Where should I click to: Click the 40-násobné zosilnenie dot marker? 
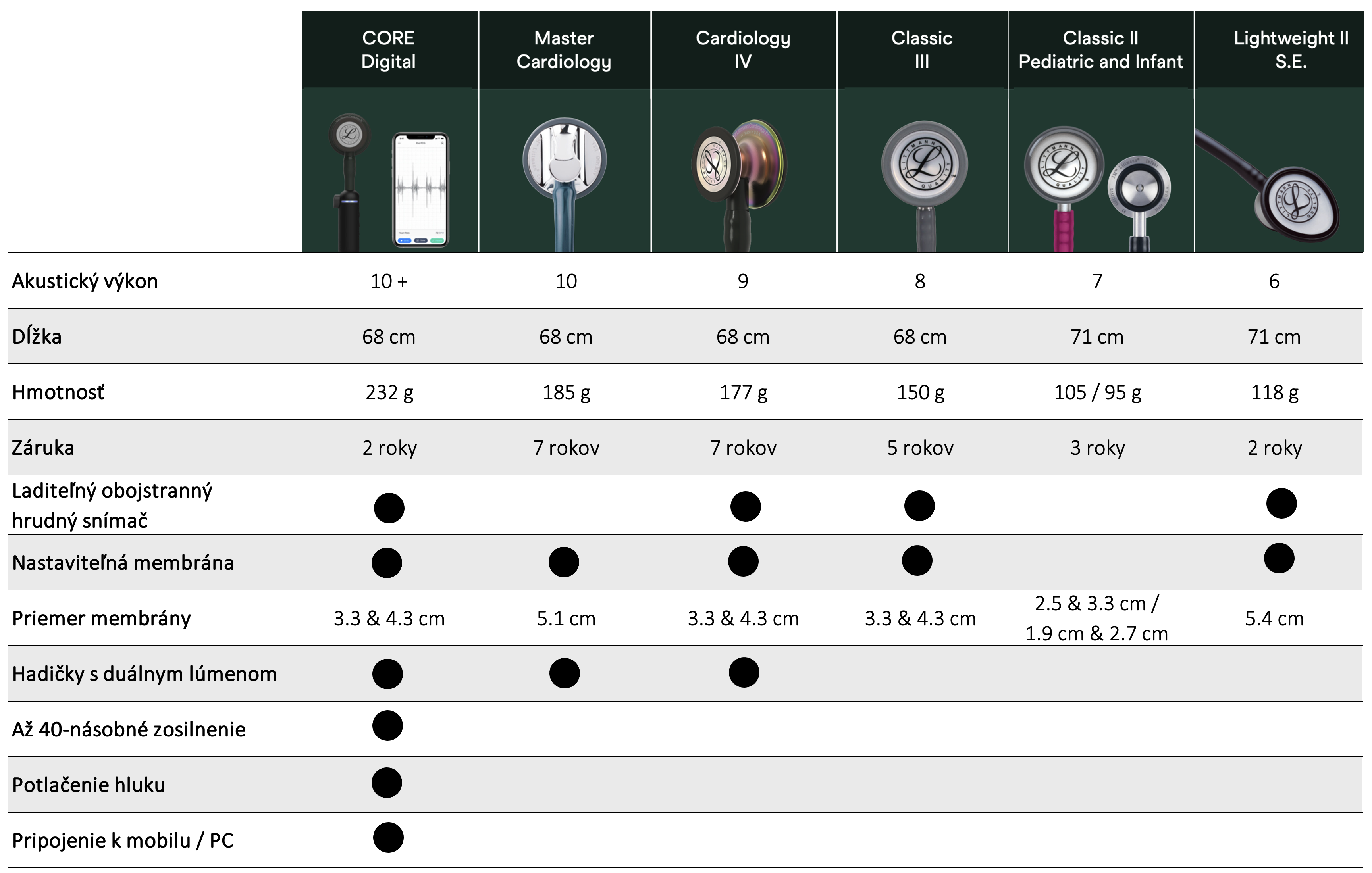coord(387,725)
